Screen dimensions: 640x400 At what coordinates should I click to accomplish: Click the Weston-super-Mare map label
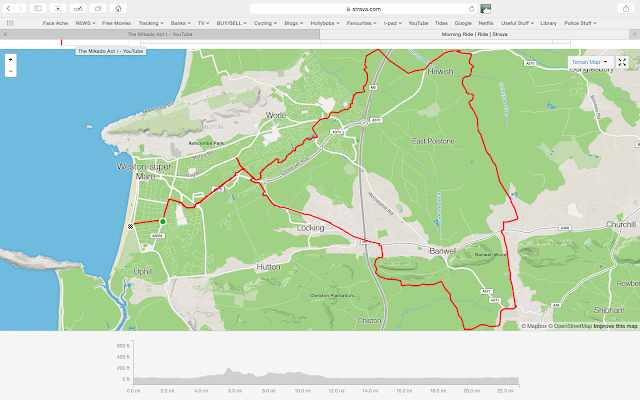(x=144, y=171)
